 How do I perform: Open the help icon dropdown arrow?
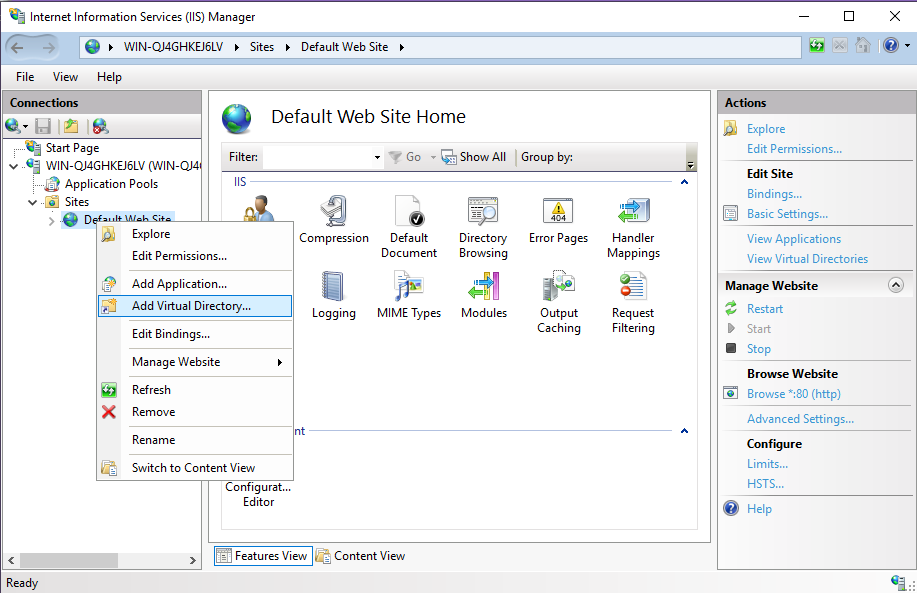click(907, 46)
